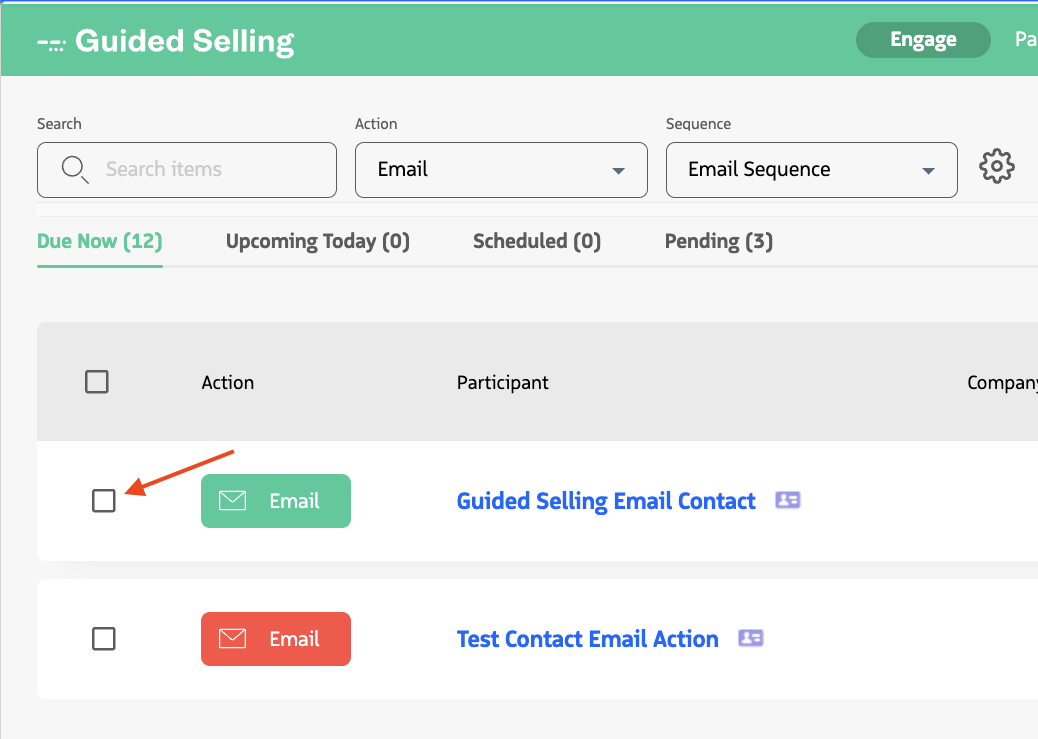The height and width of the screenshot is (739, 1038).
Task: Check the select-all checkbox in table header
Action: [x=97, y=382]
